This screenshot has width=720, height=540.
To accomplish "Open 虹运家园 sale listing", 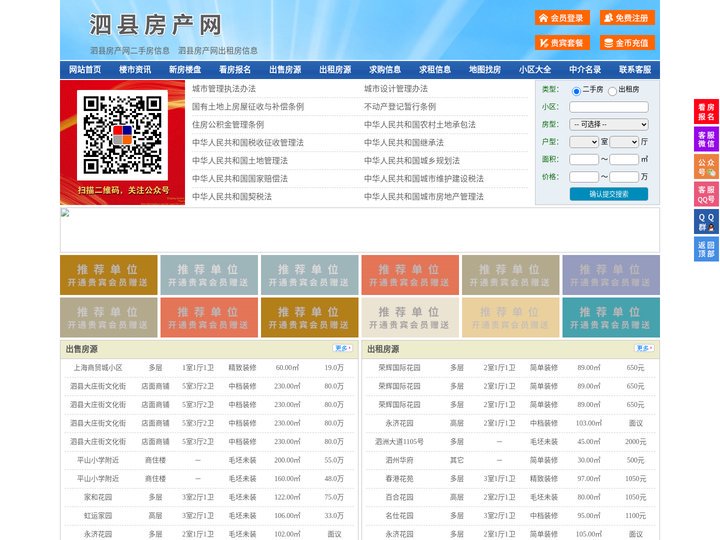I will tap(98, 516).
